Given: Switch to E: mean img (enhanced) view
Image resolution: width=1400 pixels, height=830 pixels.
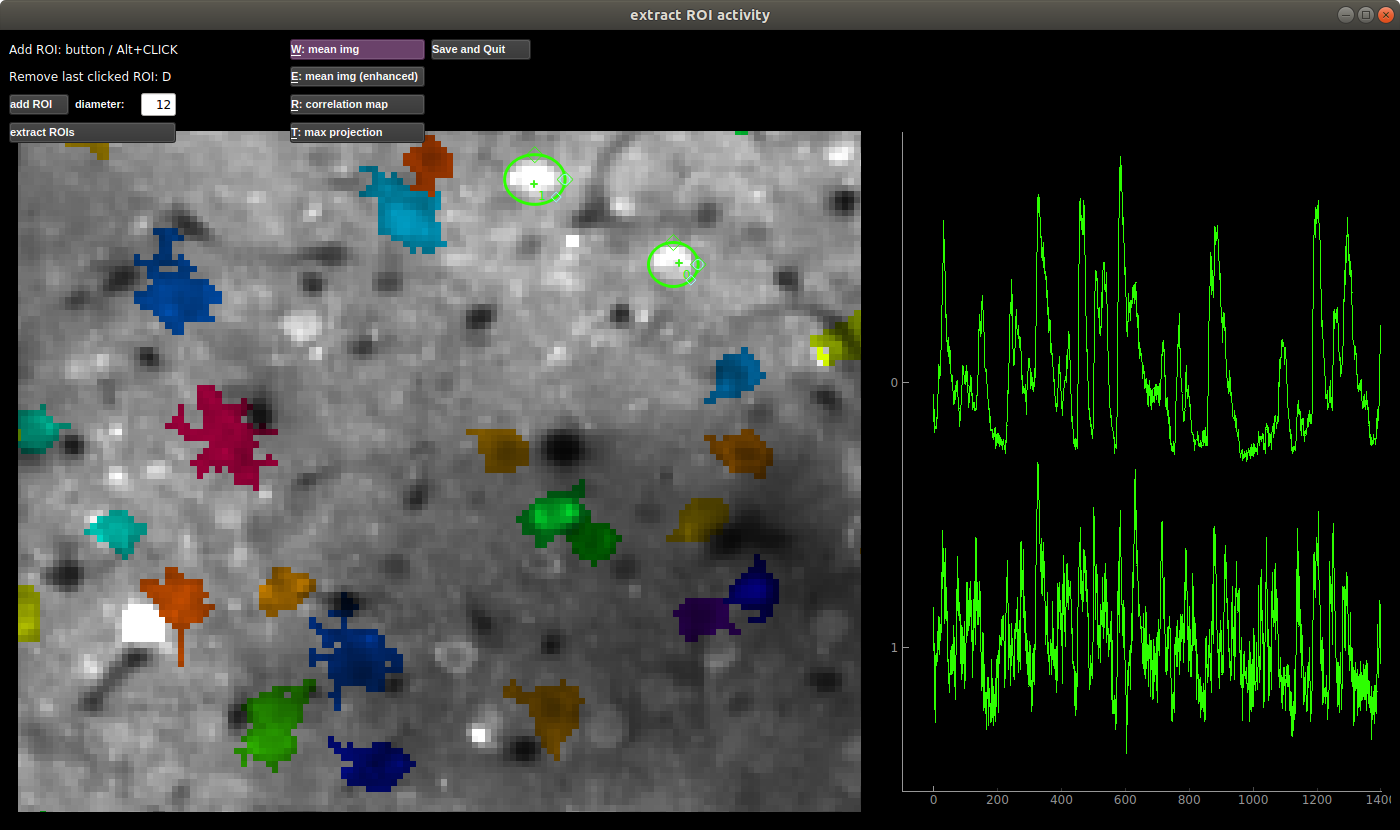Looking at the screenshot, I should pos(357,76).
